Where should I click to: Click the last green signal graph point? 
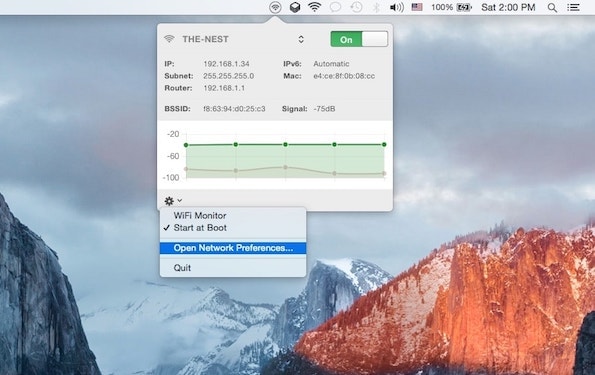click(384, 145)
